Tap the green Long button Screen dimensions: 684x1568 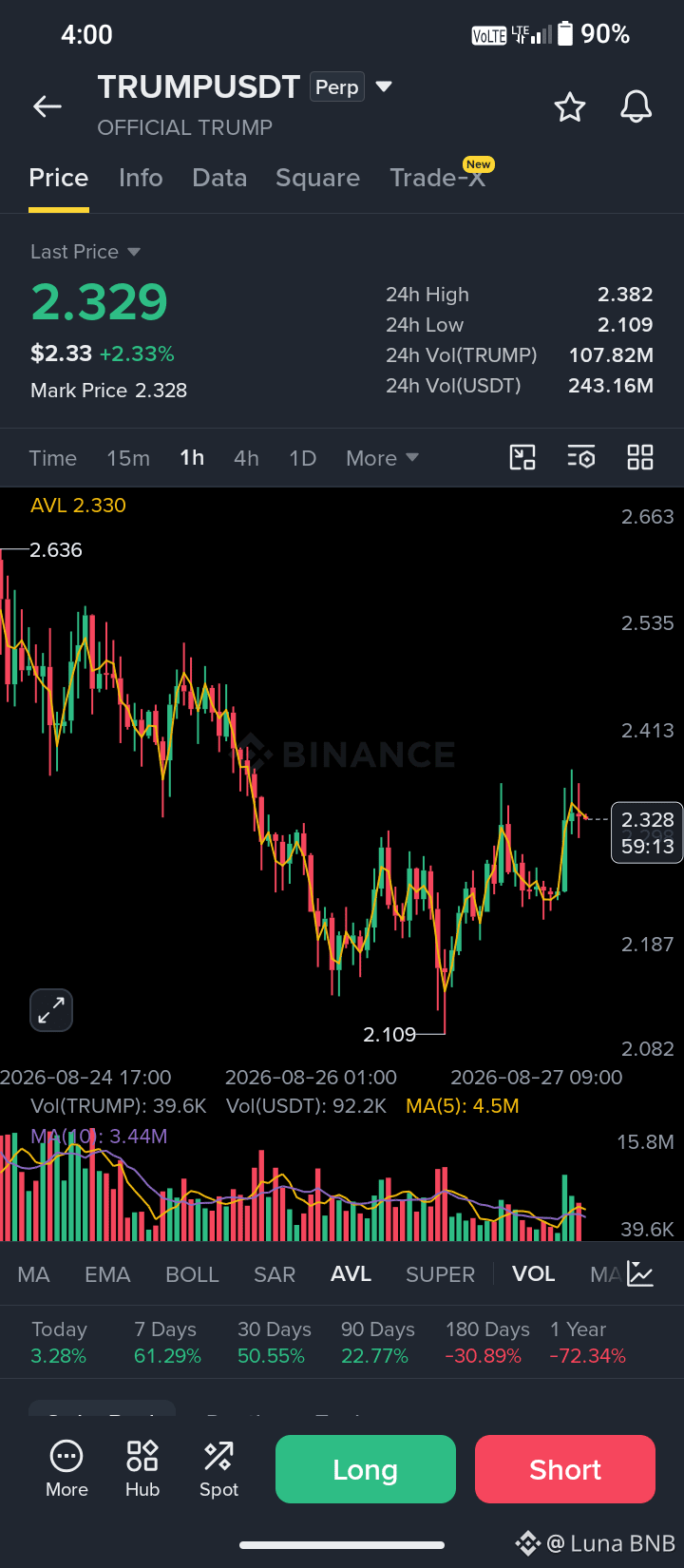tap(366, 1469)
